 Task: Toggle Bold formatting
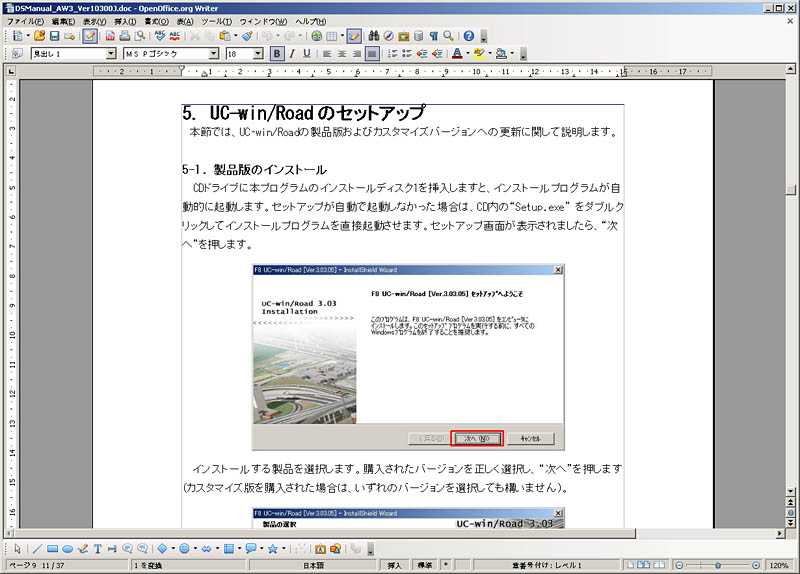277,54
